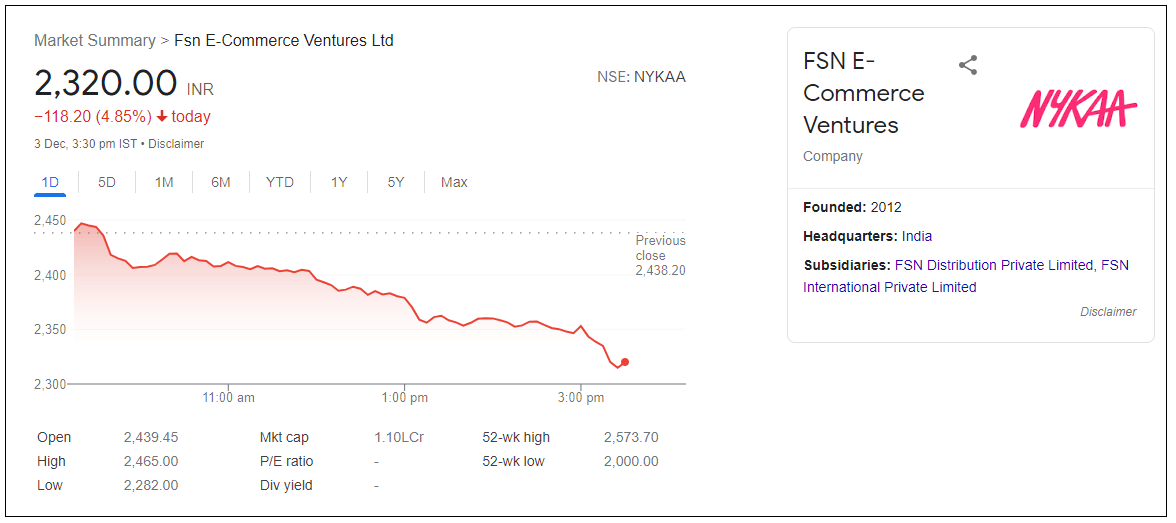
Task: Select the YTD chart tab
Action: (280, 182)
